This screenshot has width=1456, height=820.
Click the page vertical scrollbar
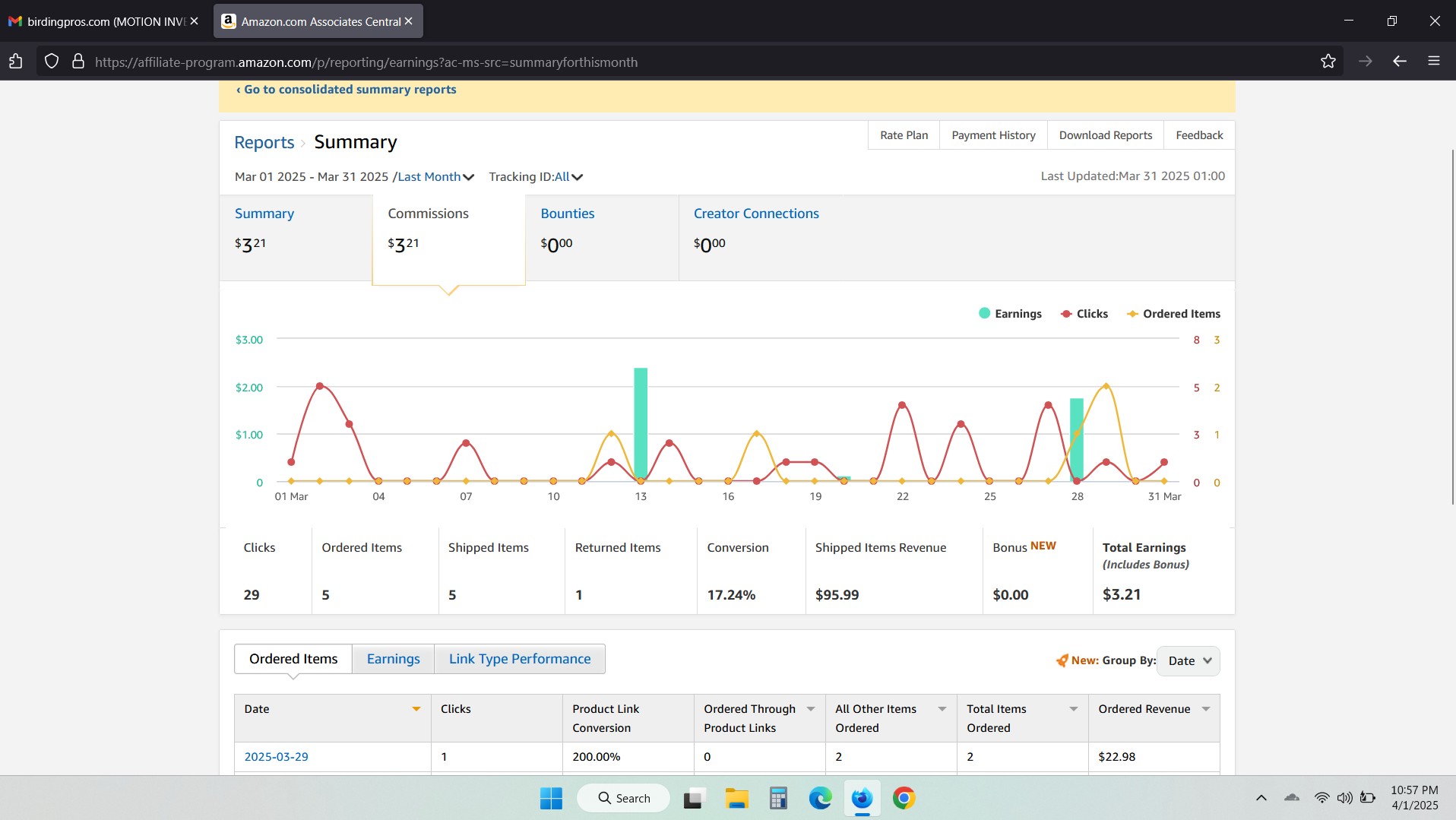[x=1452, y=327]
